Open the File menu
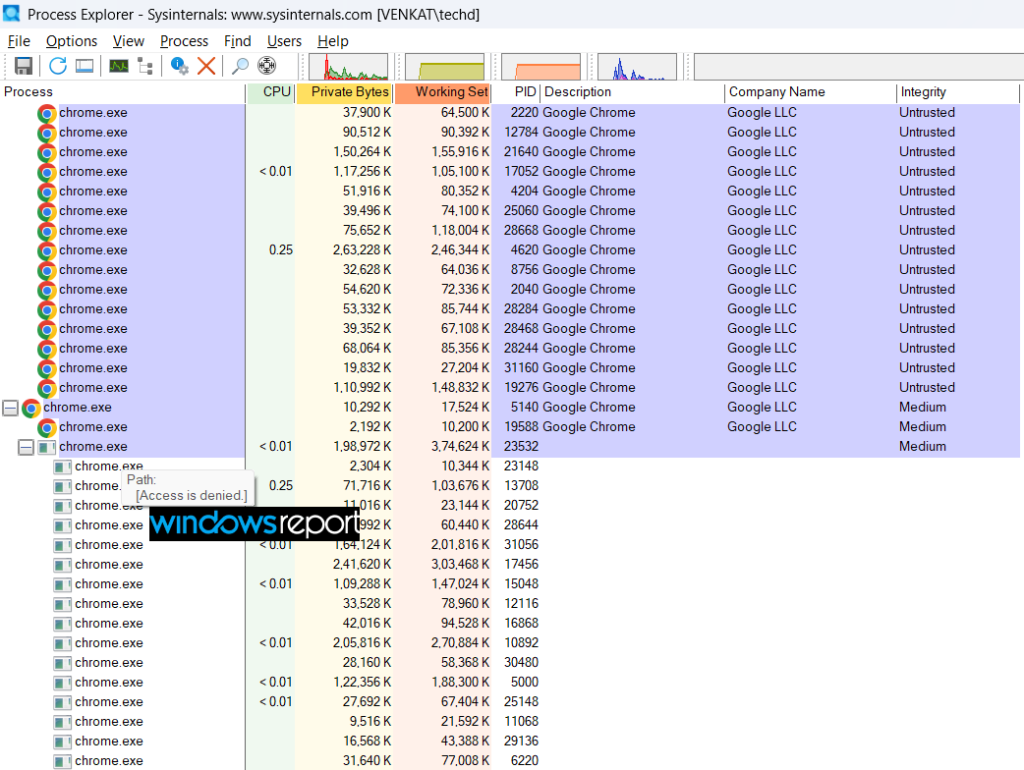The height and width of the screenshot is (770, 1024). 19,41
